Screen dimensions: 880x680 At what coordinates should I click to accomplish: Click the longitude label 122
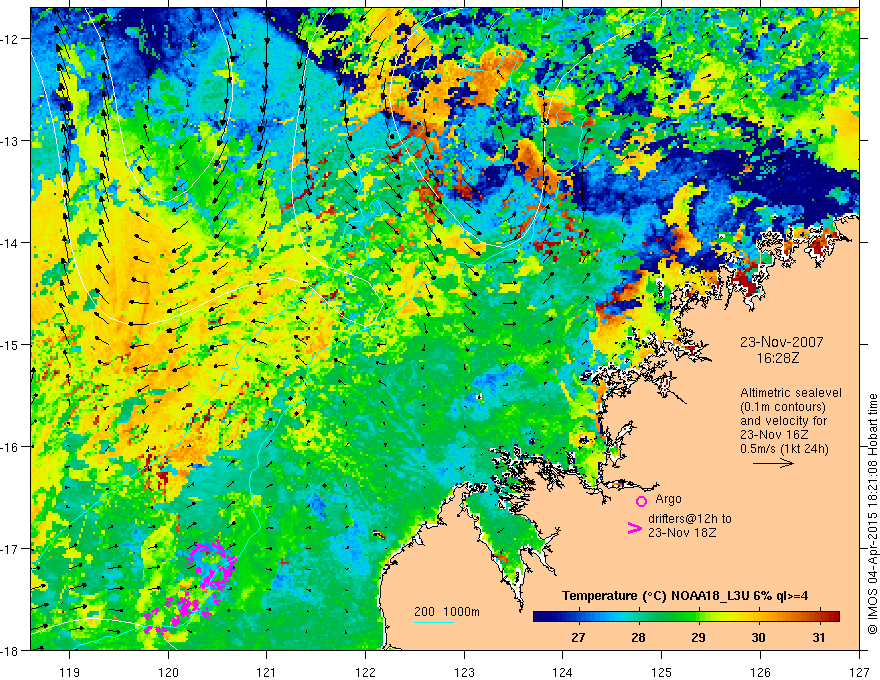[x=365, y=672]
